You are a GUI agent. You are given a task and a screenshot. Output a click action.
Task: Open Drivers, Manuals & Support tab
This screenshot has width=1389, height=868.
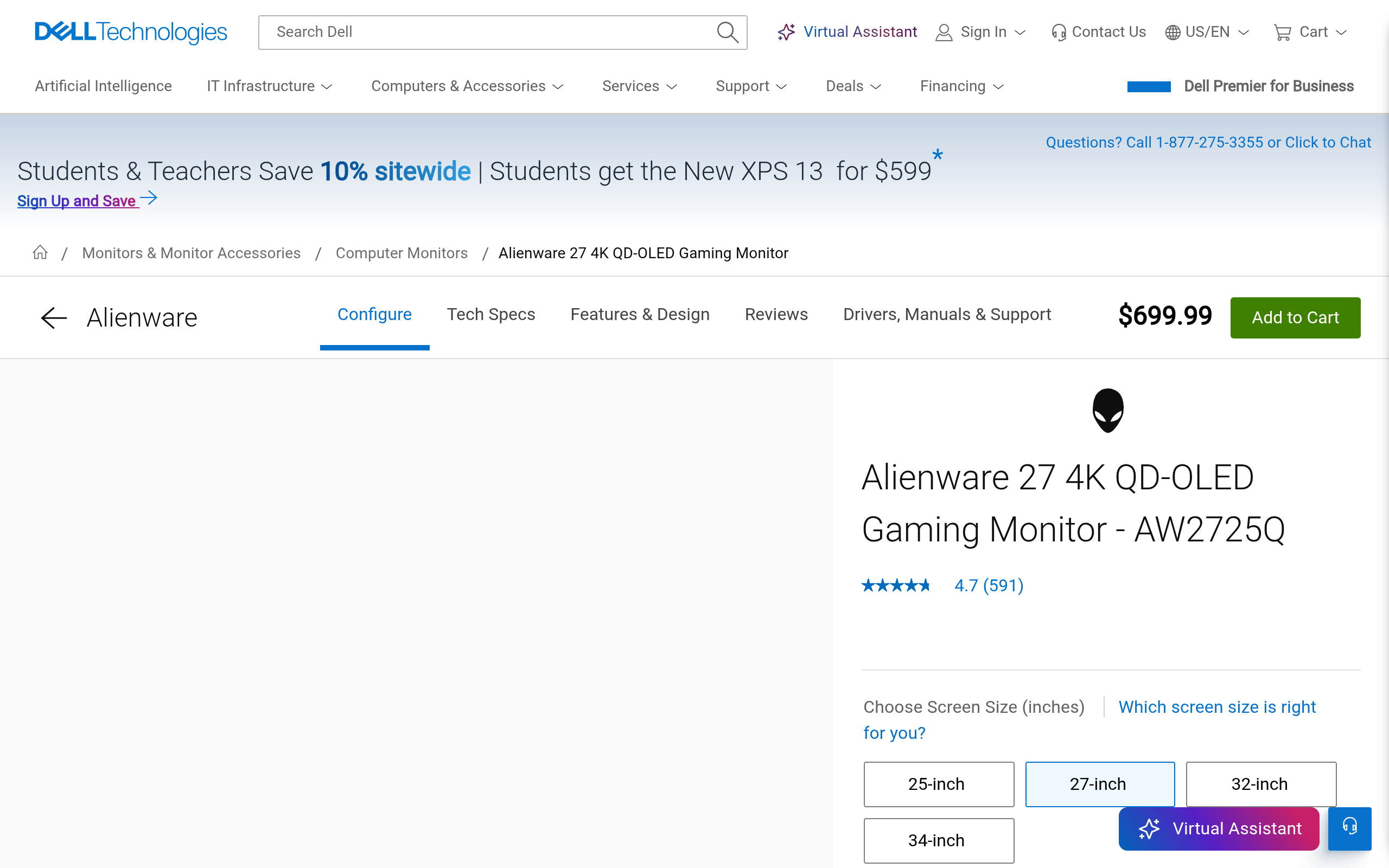coord(947,315)
